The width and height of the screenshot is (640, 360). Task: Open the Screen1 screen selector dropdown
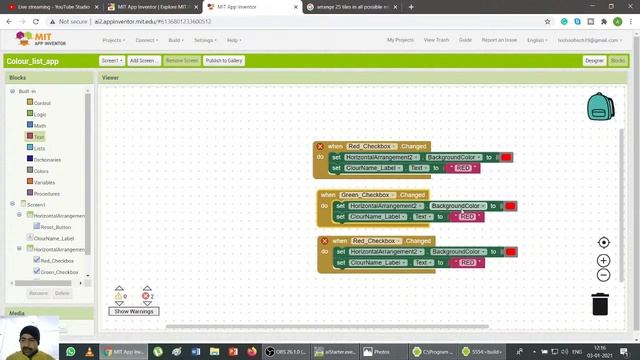(112, 60)
